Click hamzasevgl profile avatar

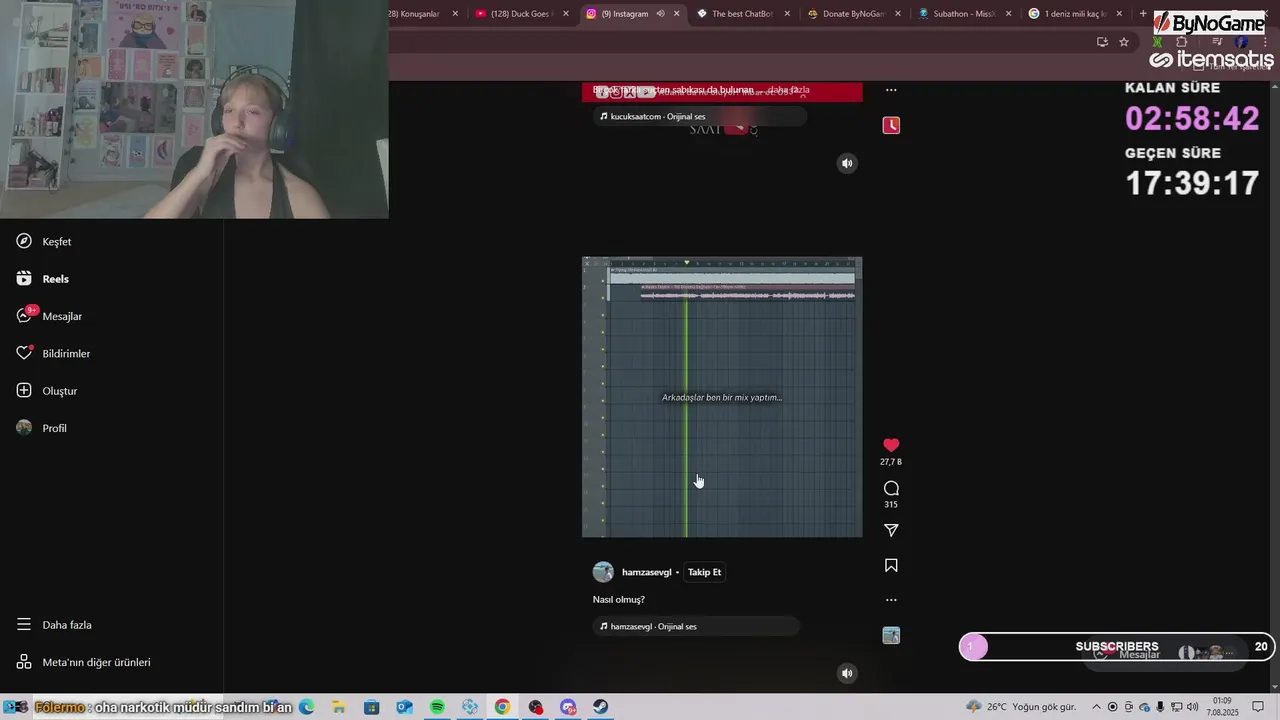(603, 572)
